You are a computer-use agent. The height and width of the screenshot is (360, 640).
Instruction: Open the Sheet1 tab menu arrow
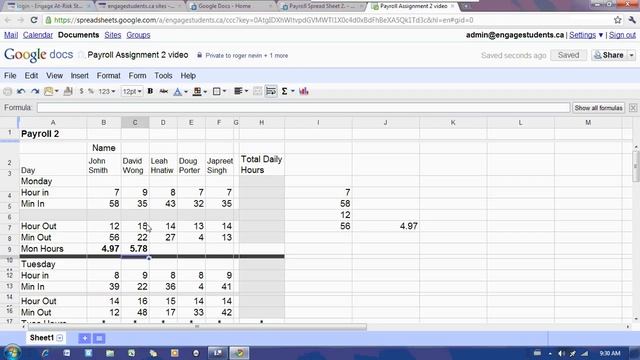pyautogui.click(x=60, y=338)
